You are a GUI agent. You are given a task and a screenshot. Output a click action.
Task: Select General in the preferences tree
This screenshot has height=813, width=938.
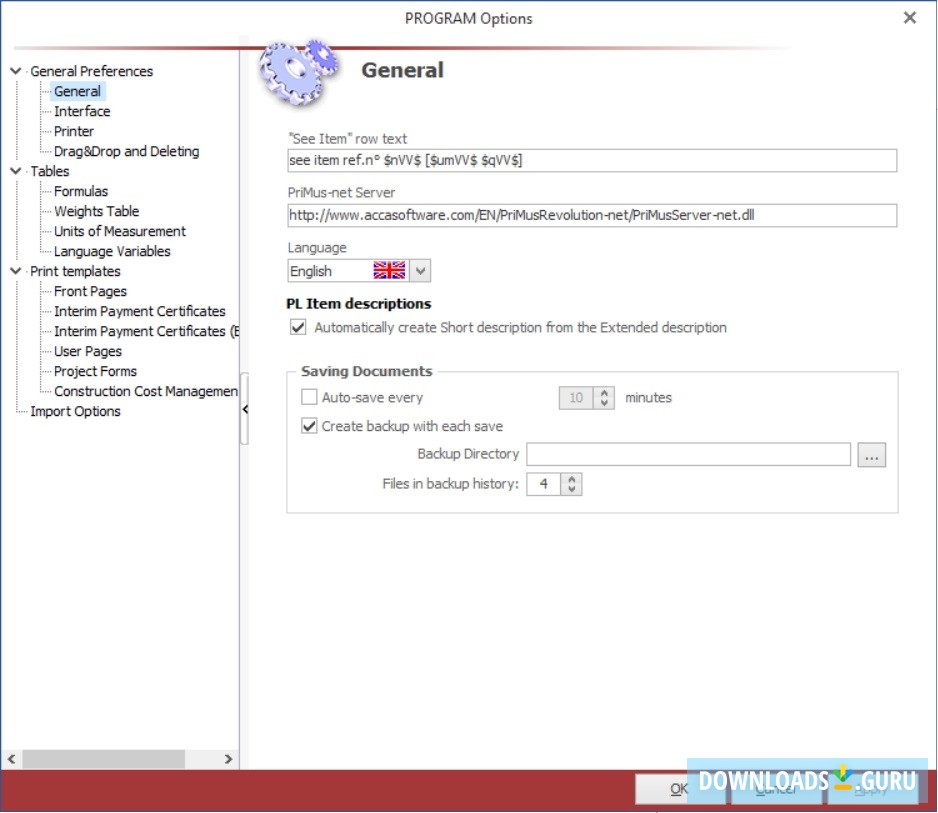pyautogui.click(x=77, y=91)
